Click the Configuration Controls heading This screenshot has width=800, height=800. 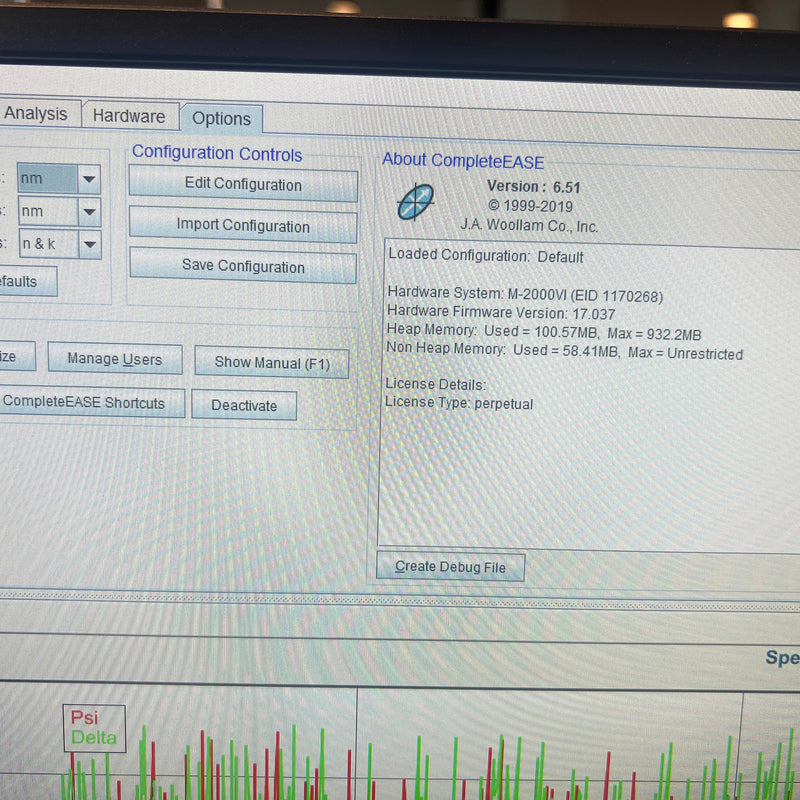point(217,154)
